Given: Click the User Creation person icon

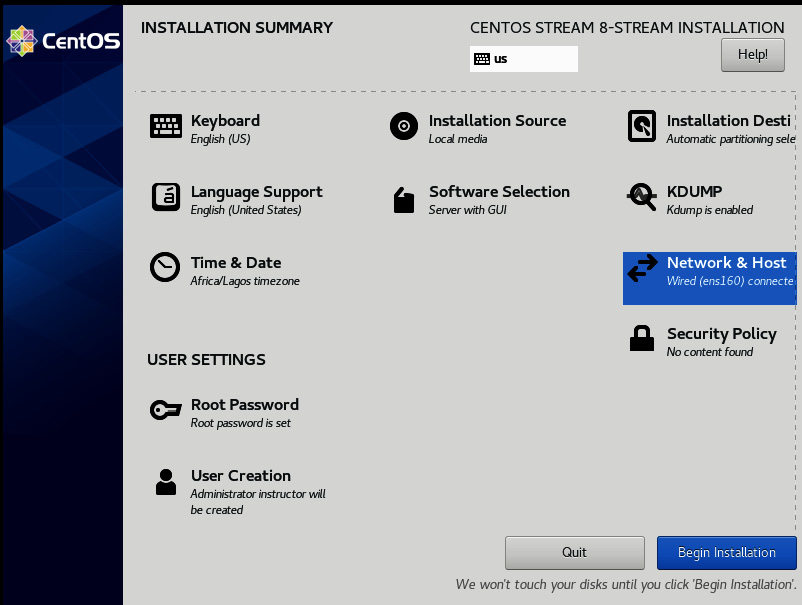Looking at the screenshot, I should 166,482.
